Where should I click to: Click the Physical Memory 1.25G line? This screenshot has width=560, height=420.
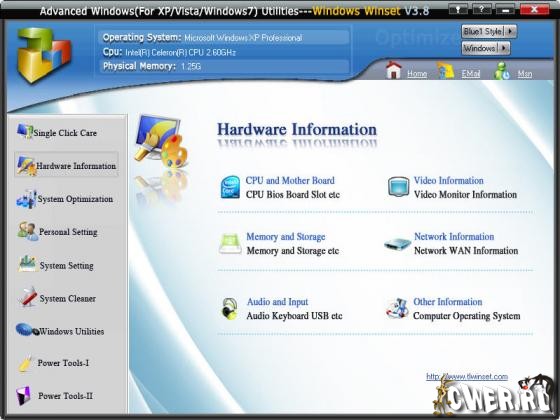(152, 66)
